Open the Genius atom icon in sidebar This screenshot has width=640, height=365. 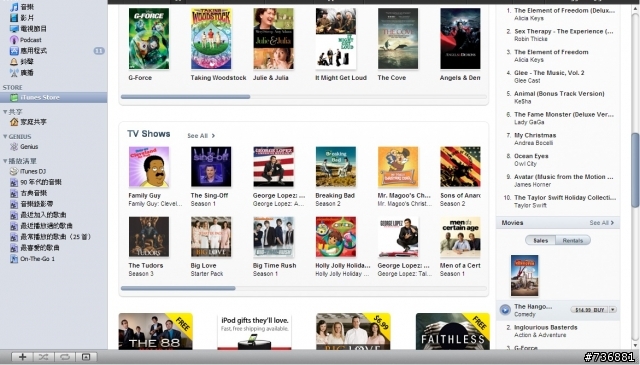[x=14, y=147]
